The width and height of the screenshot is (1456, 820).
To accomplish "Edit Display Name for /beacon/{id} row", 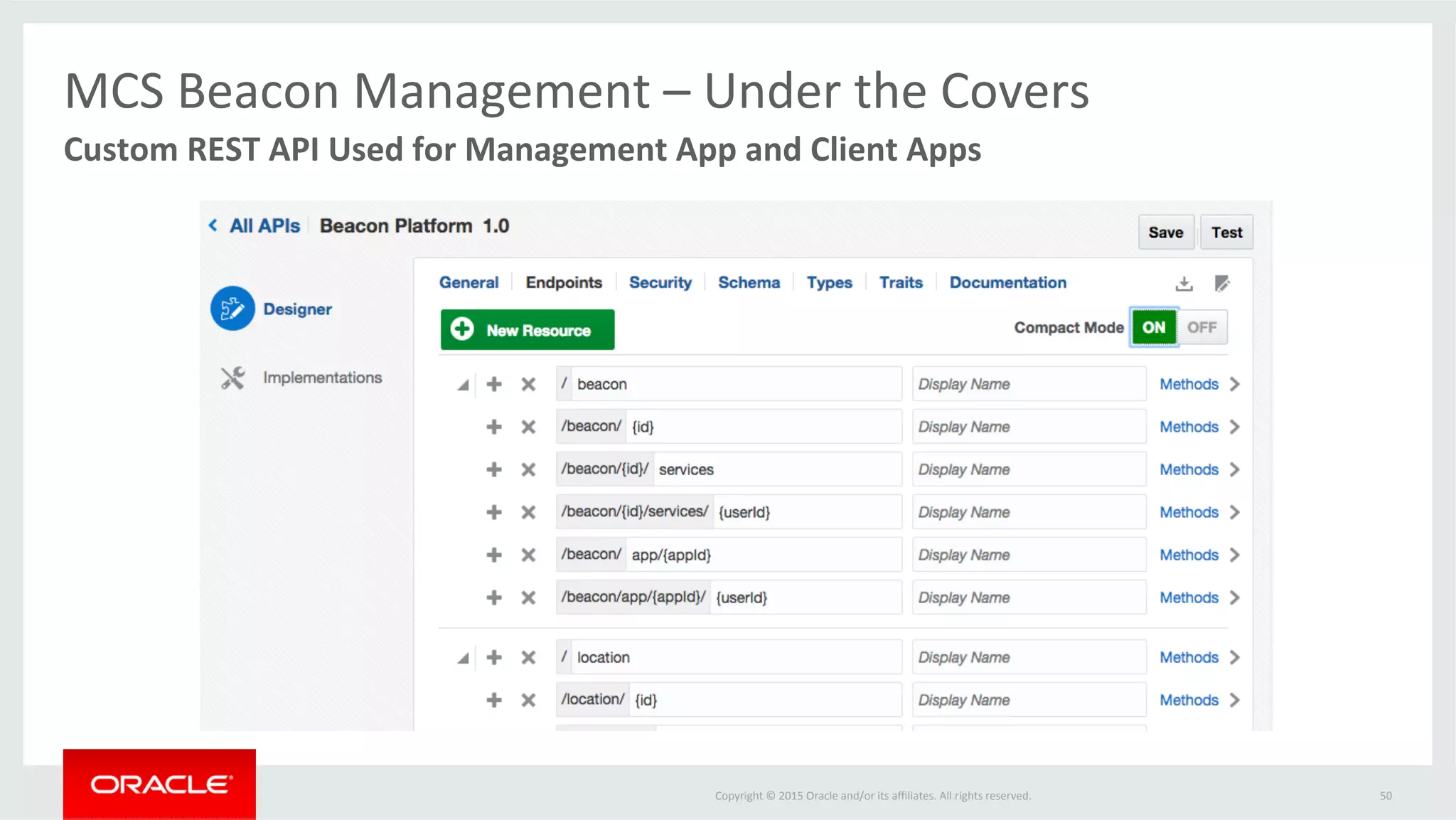I will pos(1029,427).
